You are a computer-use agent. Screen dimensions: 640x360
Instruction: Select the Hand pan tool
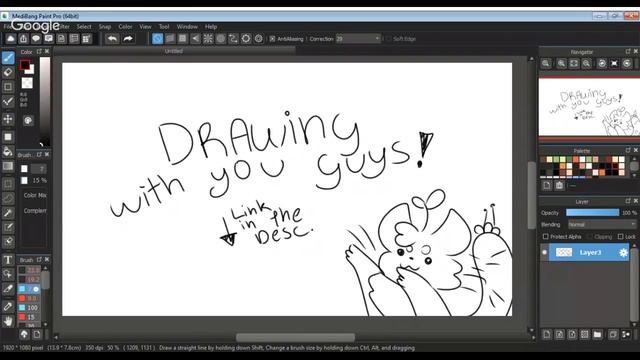click(x=8, y=321)
